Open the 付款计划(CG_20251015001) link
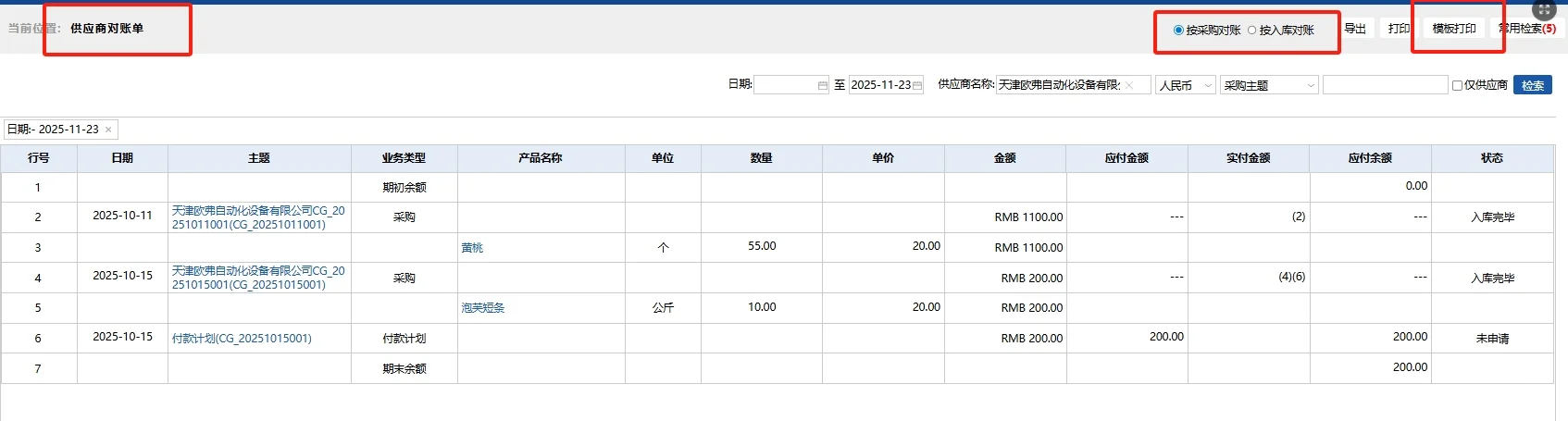The height and width of the screenshot is (421, 1568). pyautogui.click(x=242, y=339)
